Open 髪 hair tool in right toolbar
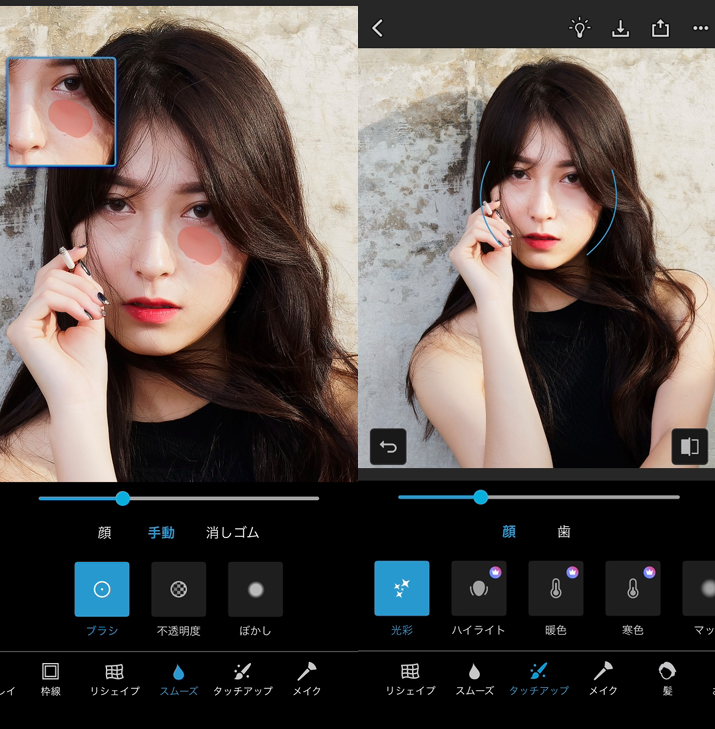 pyautogui.click(x=667, y=679)
